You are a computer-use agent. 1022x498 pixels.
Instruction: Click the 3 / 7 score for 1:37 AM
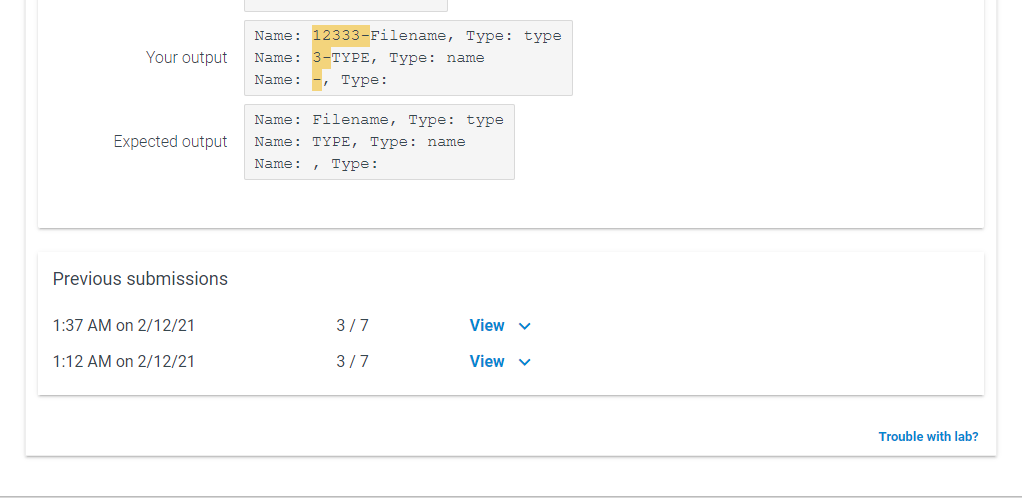click(353, 325)
